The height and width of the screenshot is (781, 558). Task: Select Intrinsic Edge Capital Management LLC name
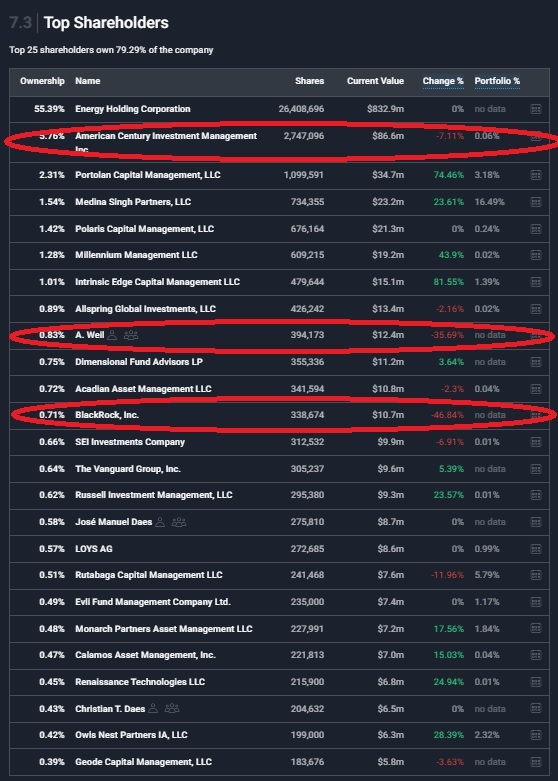157,282
